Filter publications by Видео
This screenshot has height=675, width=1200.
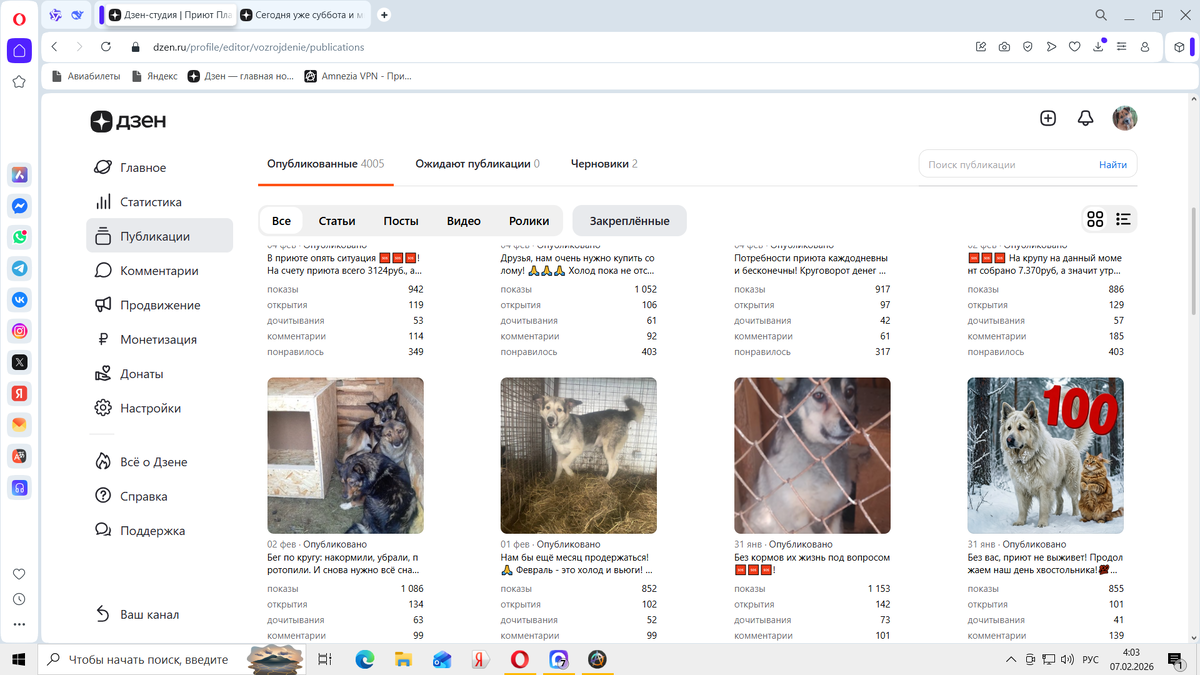[464, 221]
